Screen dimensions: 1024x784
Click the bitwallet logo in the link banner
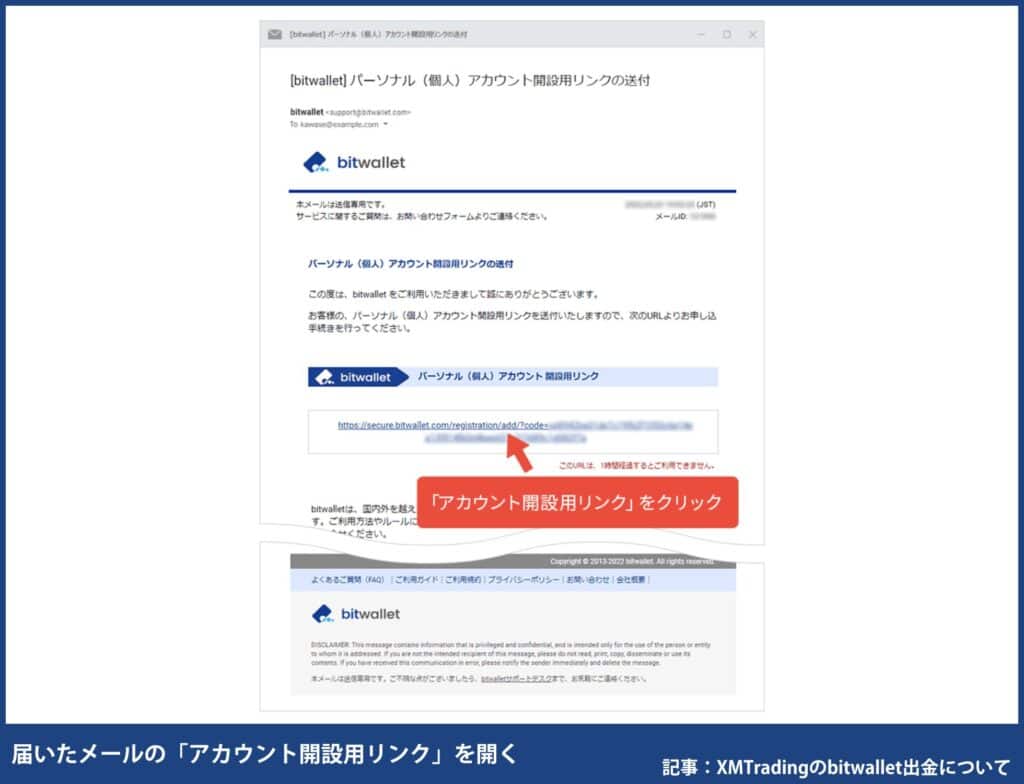(353, 377)
